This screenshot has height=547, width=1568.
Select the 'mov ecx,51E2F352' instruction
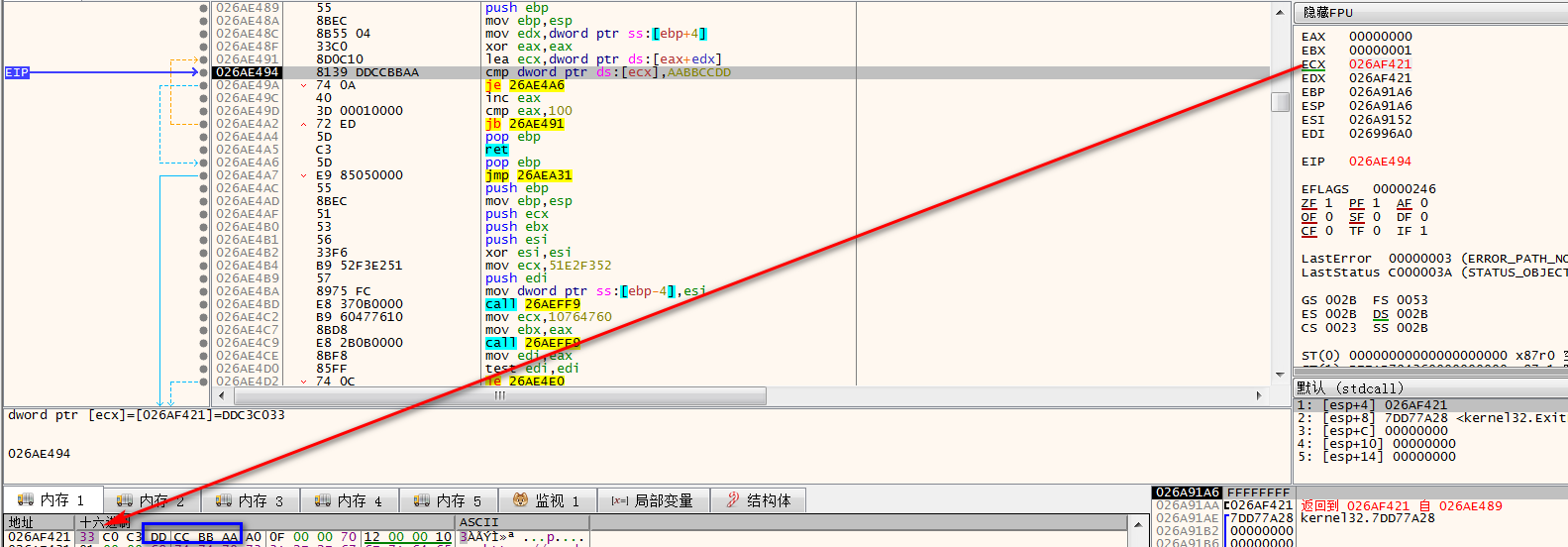tap(549, 266)
